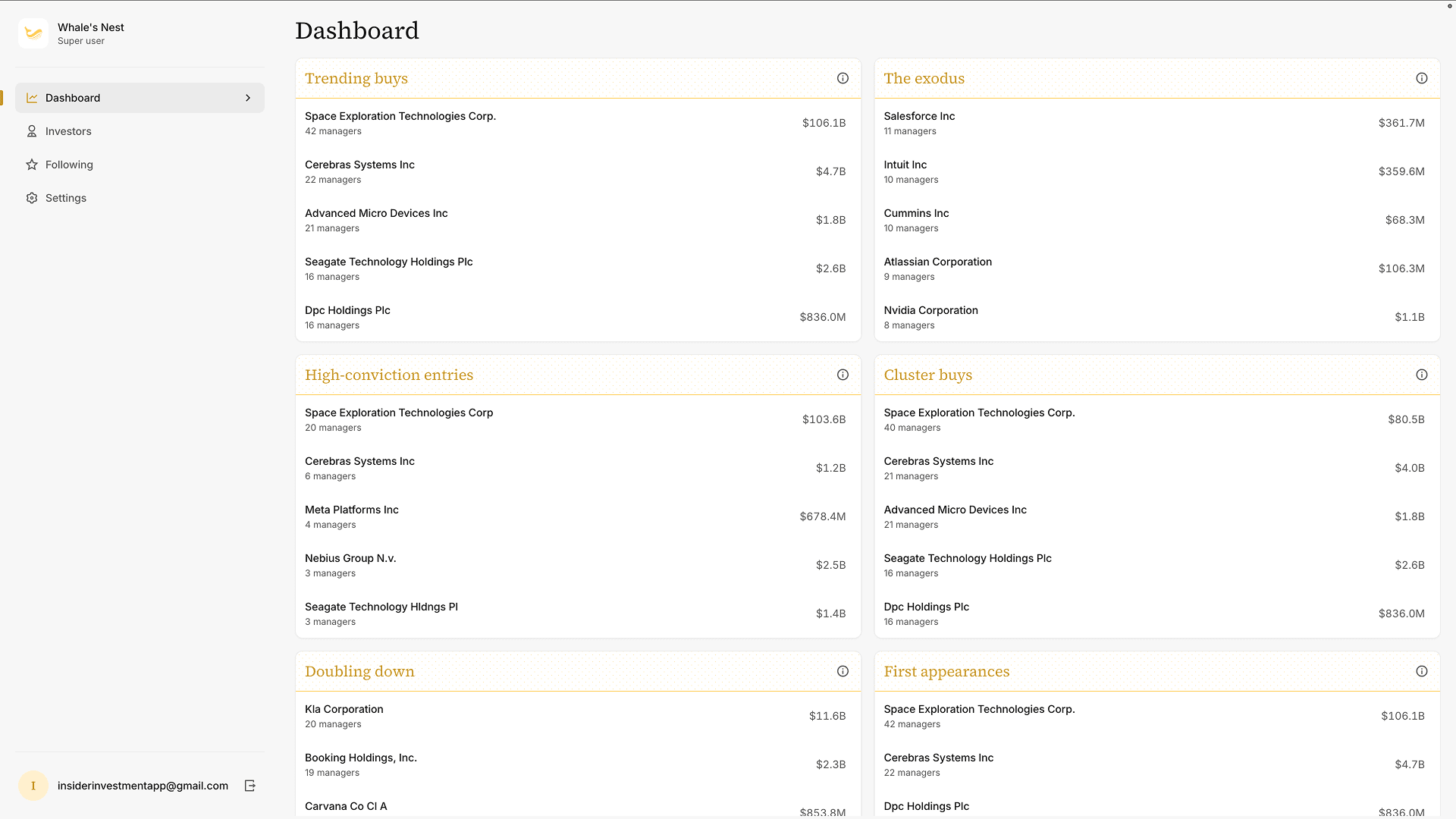The width and height of the screenshot is (1456, 819).
Task: Open Meta Platforms Inc row
Action: click(578, 516)
